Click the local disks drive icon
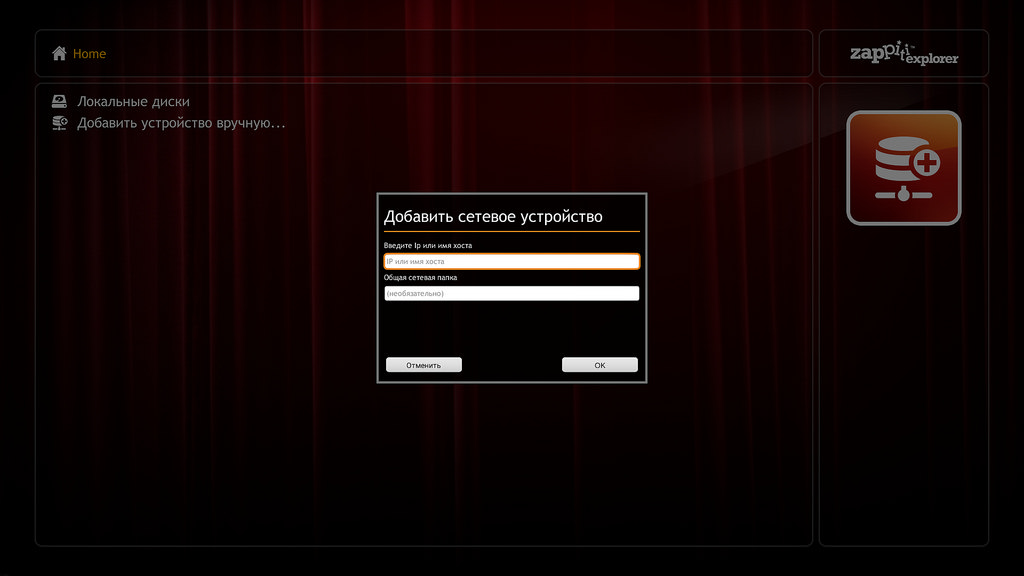Image resolution: width=1024 pixels, height=576 pixels. 60,102
